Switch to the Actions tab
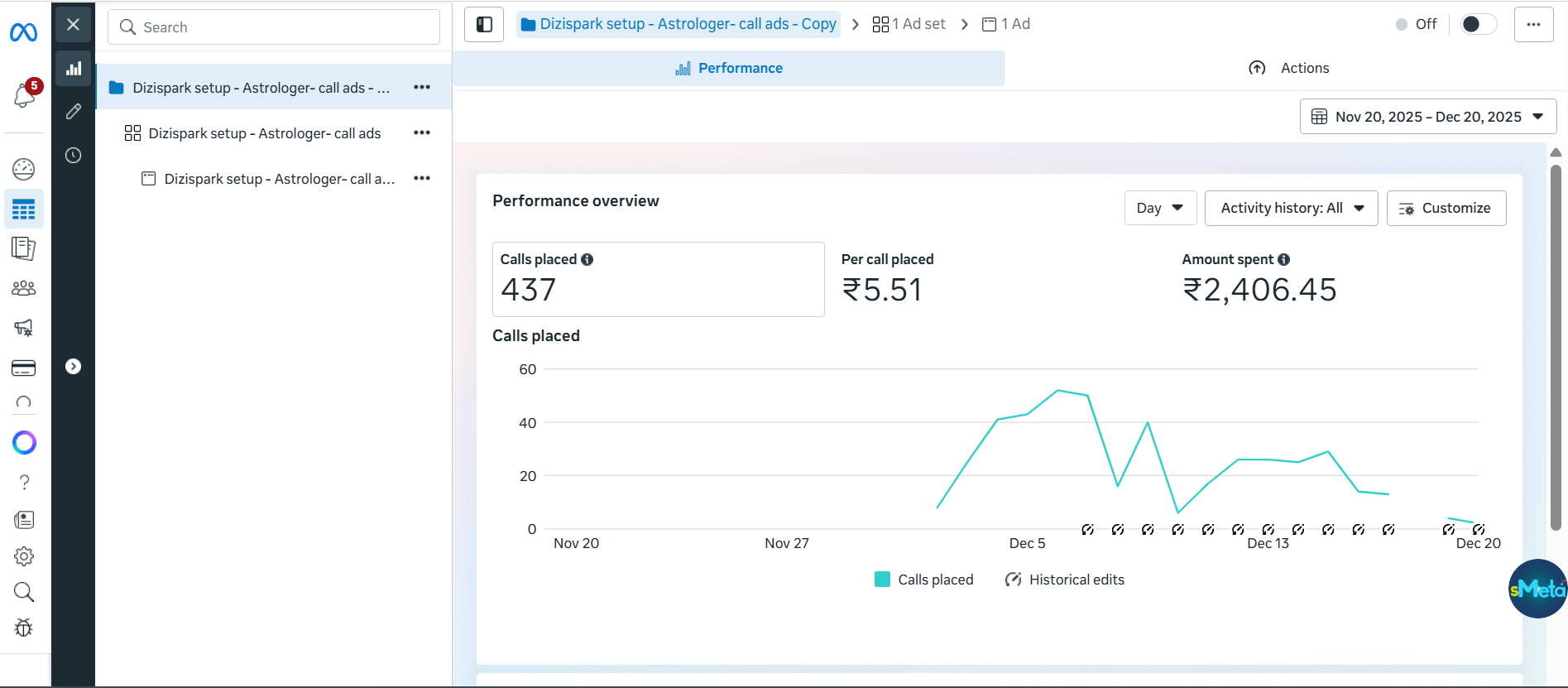The width and height of the screenshot is (1568, 688). 1288,68
